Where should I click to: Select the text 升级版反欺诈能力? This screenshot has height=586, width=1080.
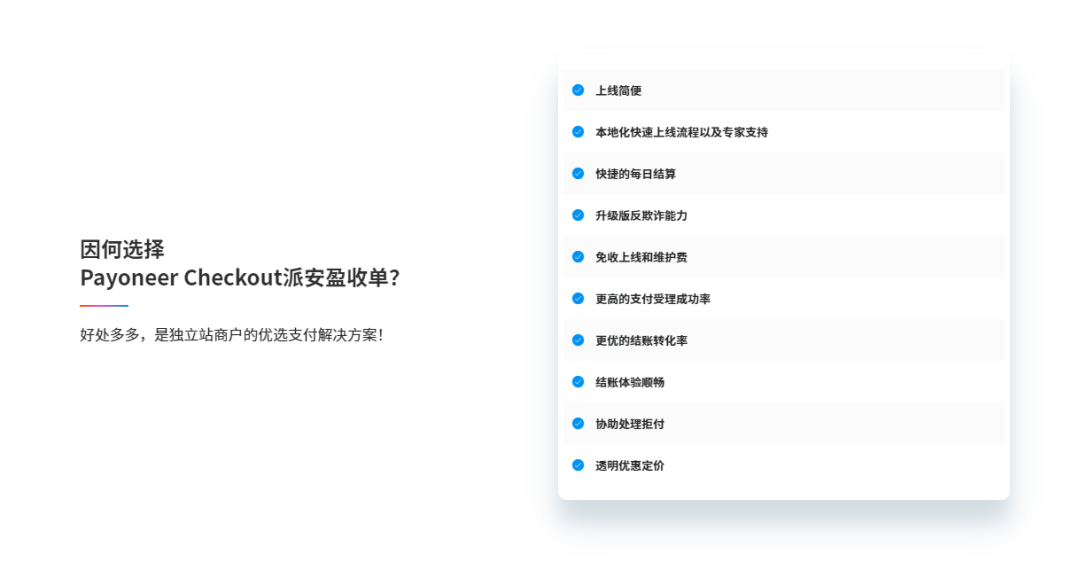641,216
